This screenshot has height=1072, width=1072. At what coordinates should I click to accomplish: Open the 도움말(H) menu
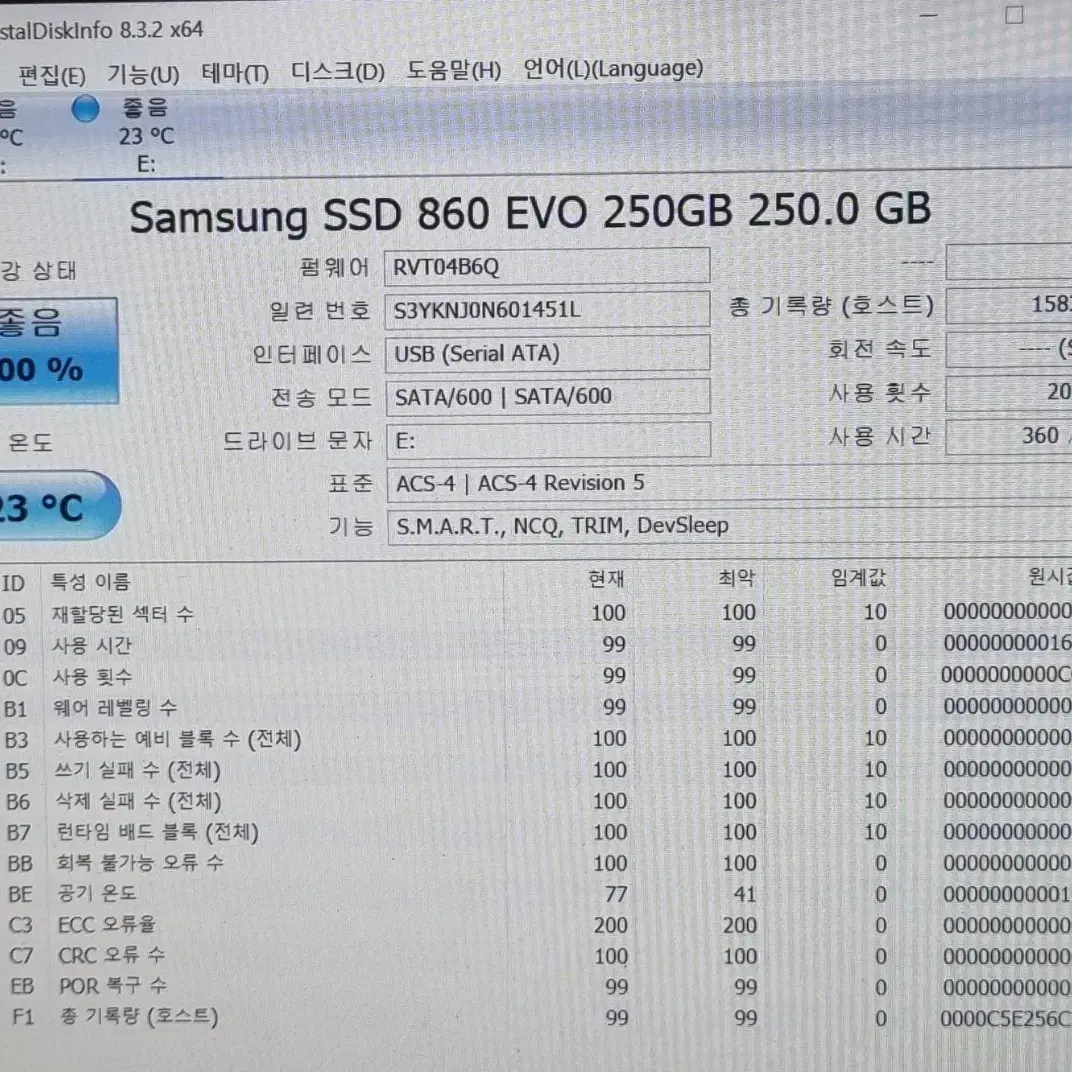453,69
